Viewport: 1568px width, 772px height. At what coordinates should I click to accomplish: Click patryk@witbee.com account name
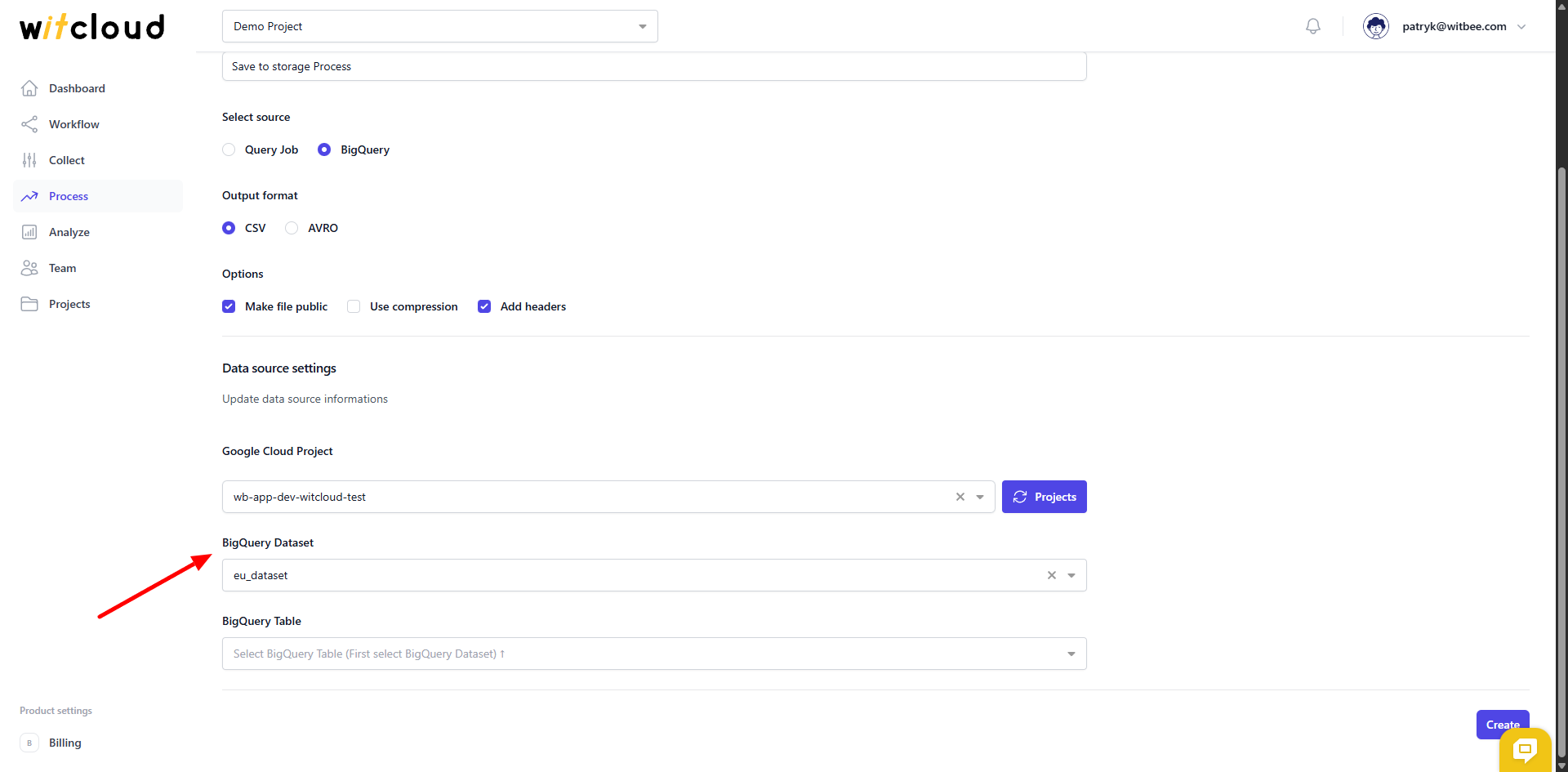tap(1454, 26)
